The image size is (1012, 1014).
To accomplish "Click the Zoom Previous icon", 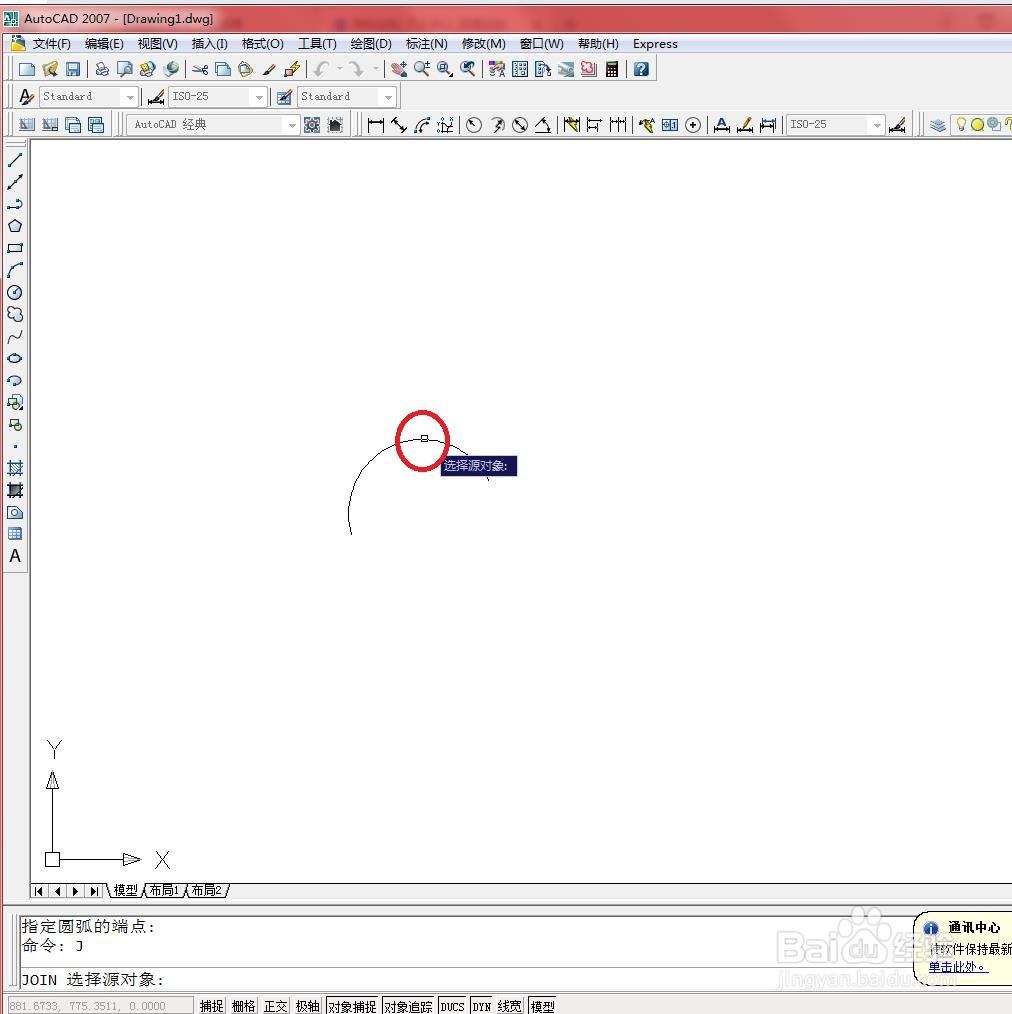I will pos(468,69).
